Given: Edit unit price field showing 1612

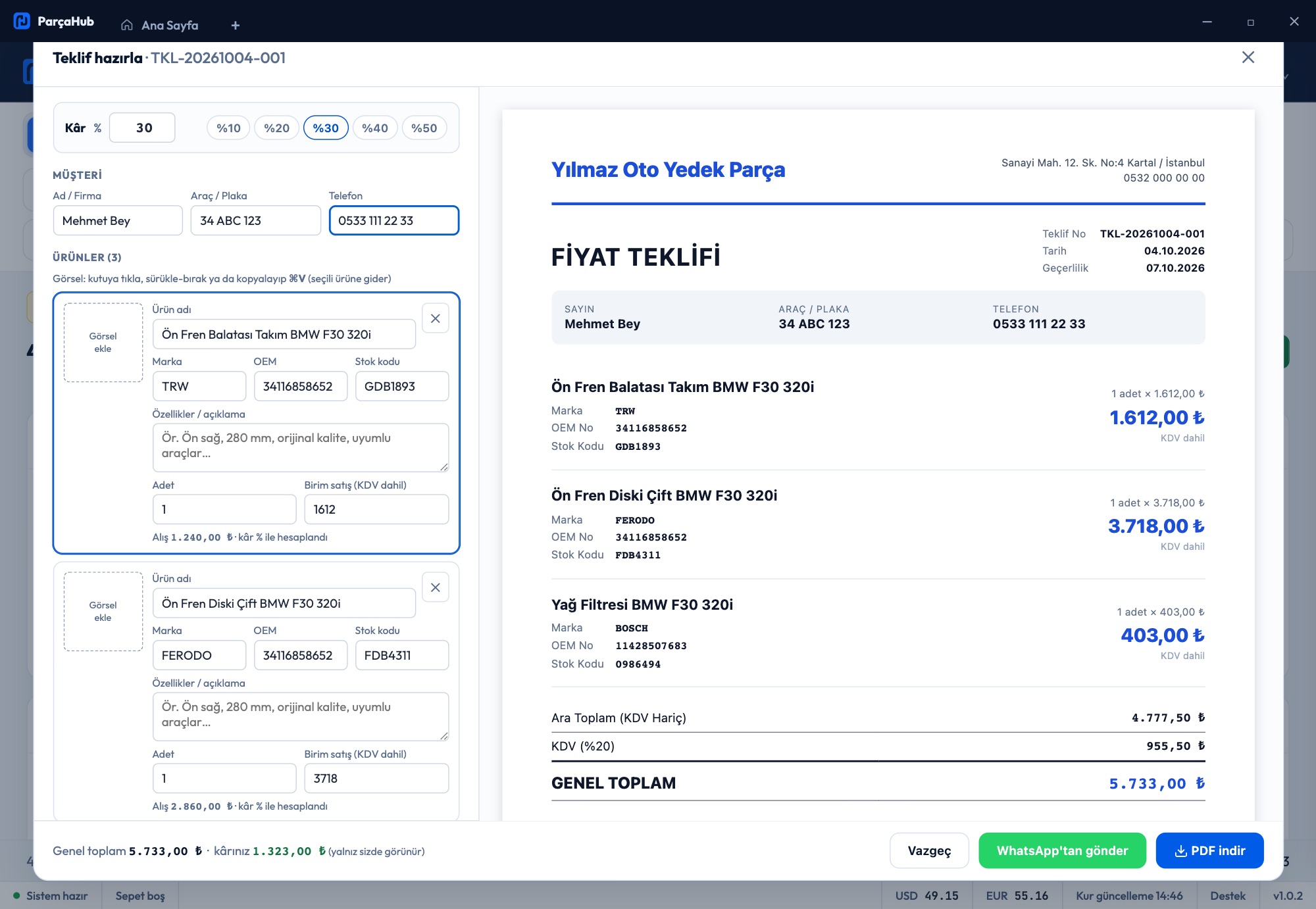Looking at the screenshot, I should click(x=376, y=509).
